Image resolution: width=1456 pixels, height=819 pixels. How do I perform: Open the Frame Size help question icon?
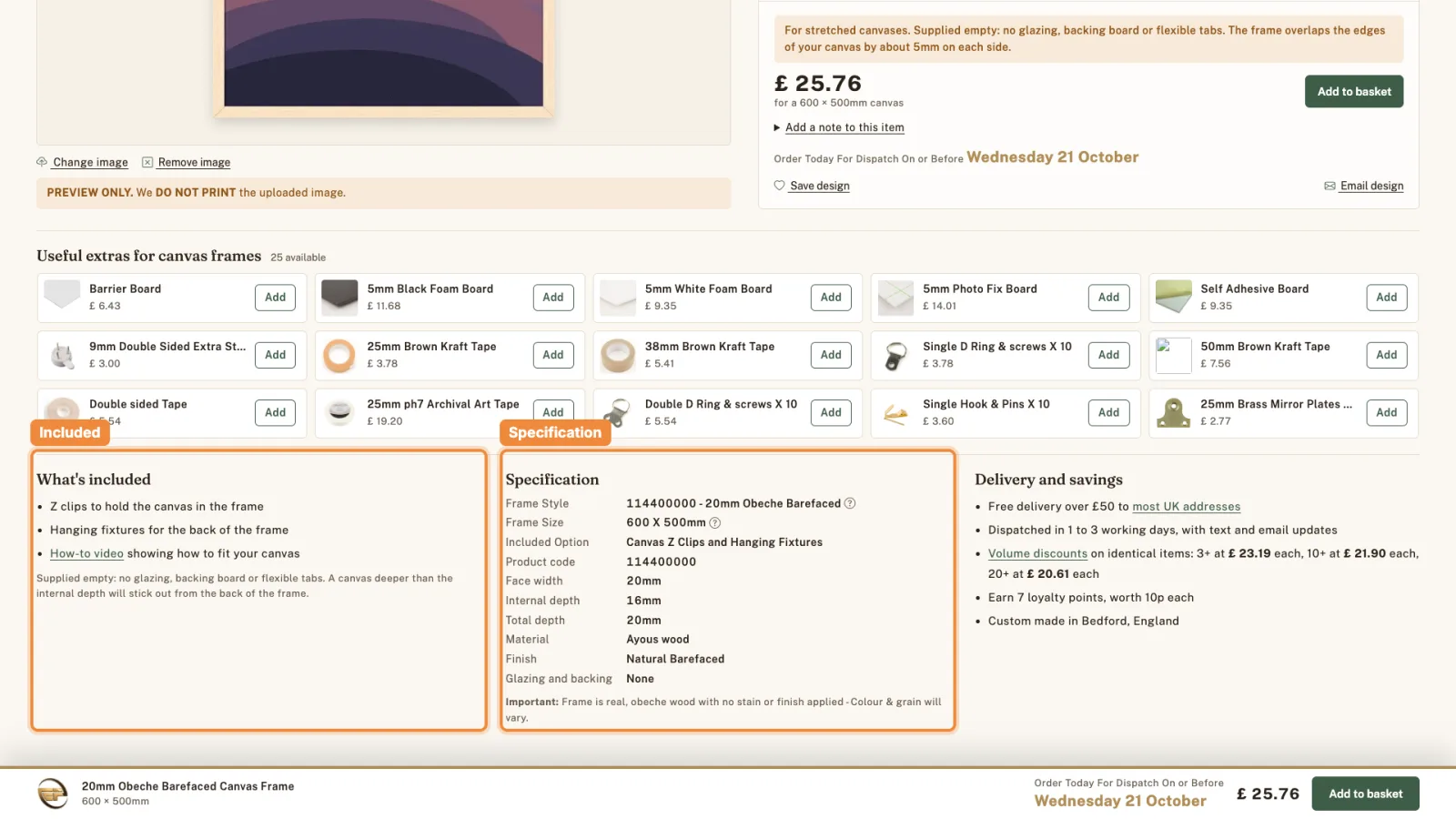coord(715,522)
